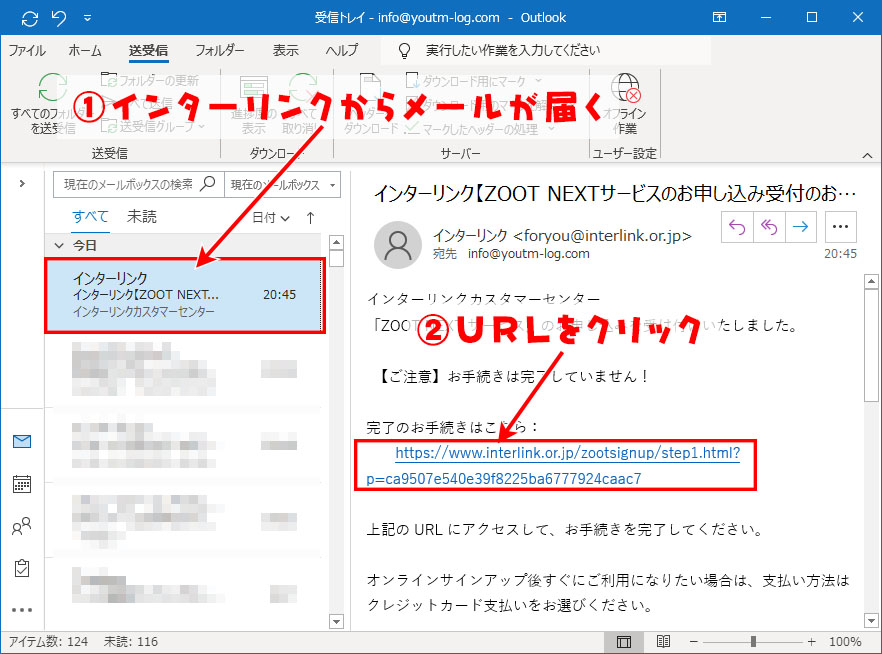Viewport: 882px width, 654px height.
Task: Click the 宛先 info@youtm-log.com recipient
Action: pyautogui.click(x=511, y=254)
